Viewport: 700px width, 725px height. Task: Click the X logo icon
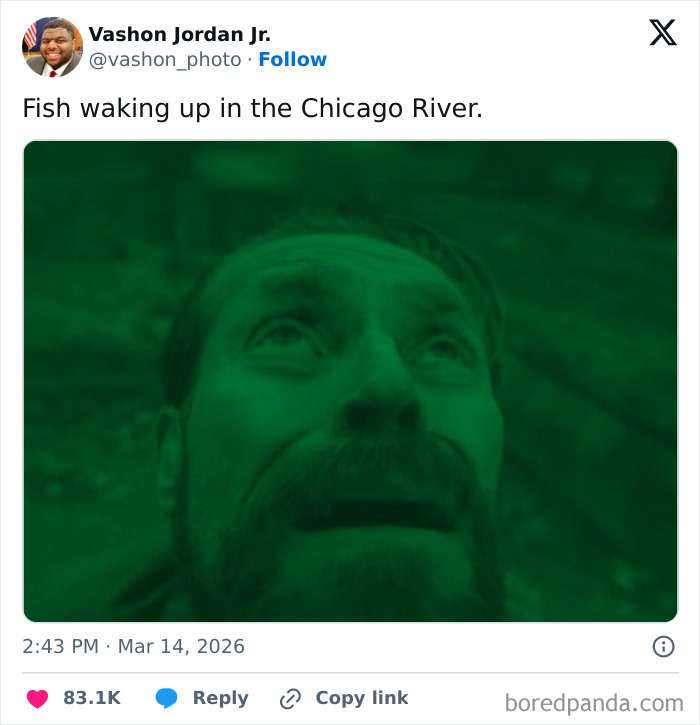click(x=662, y=33)
